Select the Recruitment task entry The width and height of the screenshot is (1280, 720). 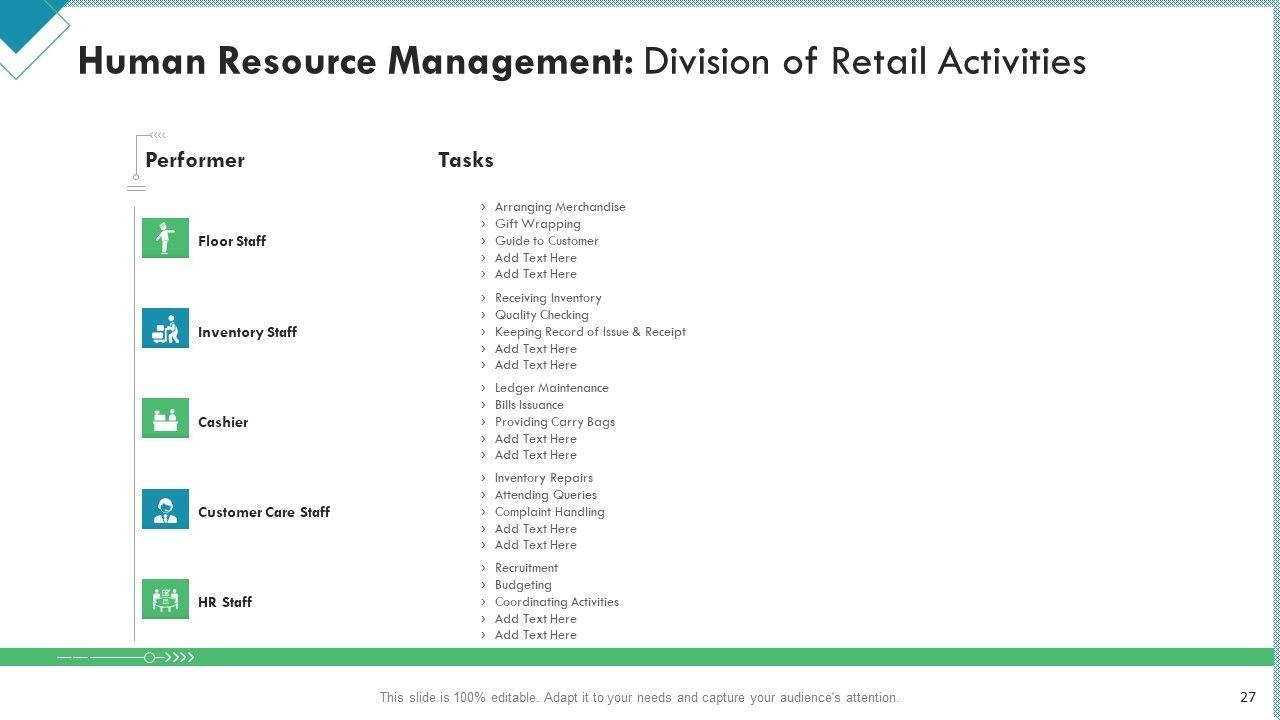coord(526,568)
